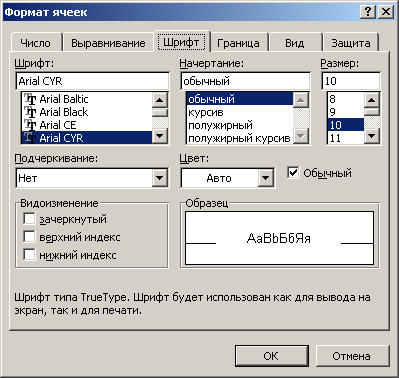Select курсив font style

[x=240, y=112]
